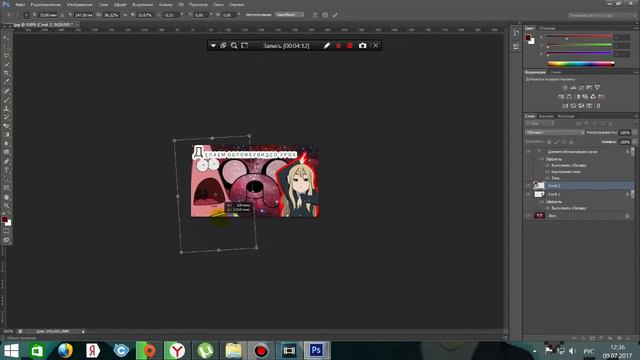
Task: Open the layer filter kind dropdown
Action: [x=540, y=123]
